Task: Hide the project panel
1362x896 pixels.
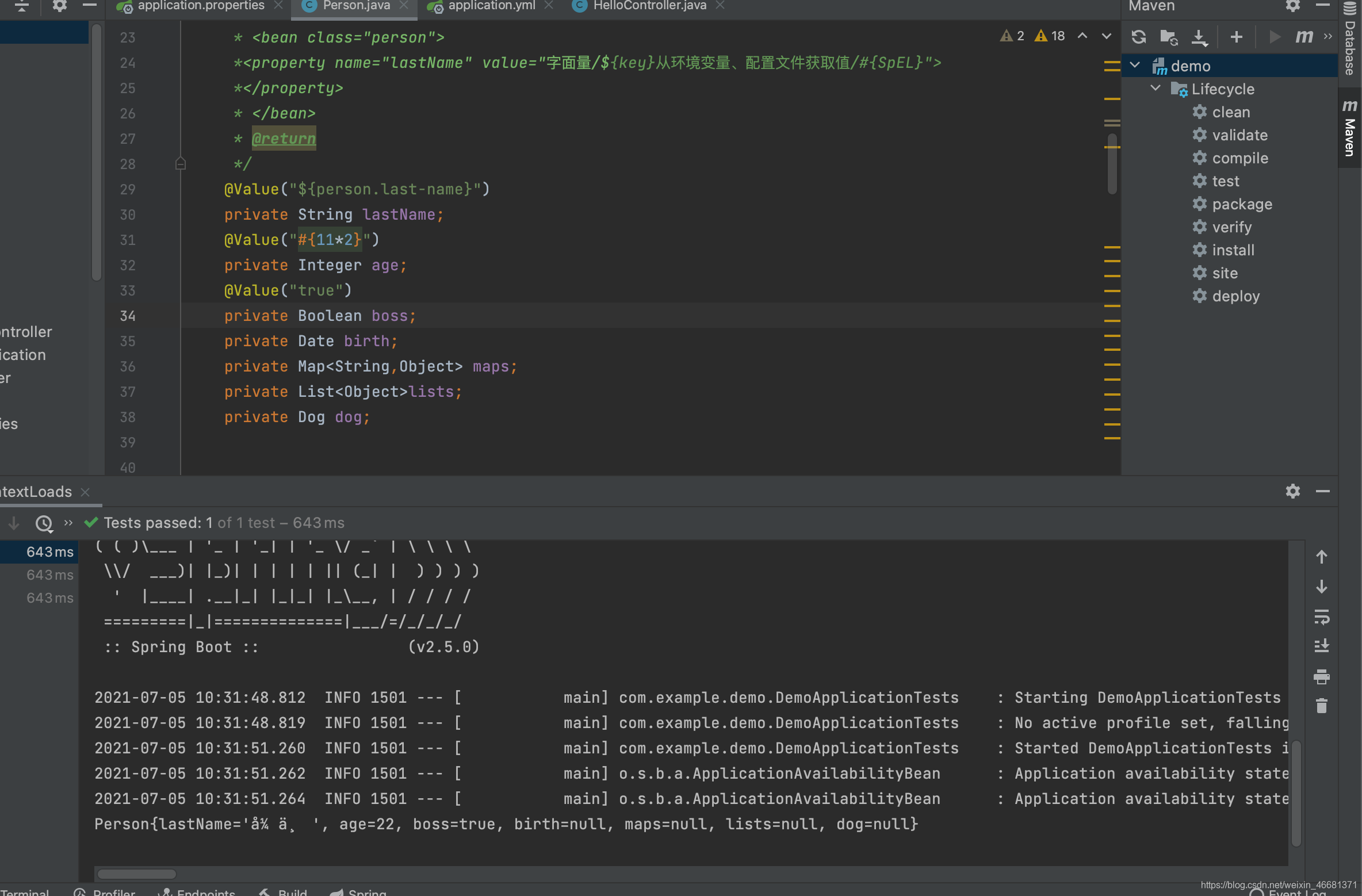Action: (89, 5)
